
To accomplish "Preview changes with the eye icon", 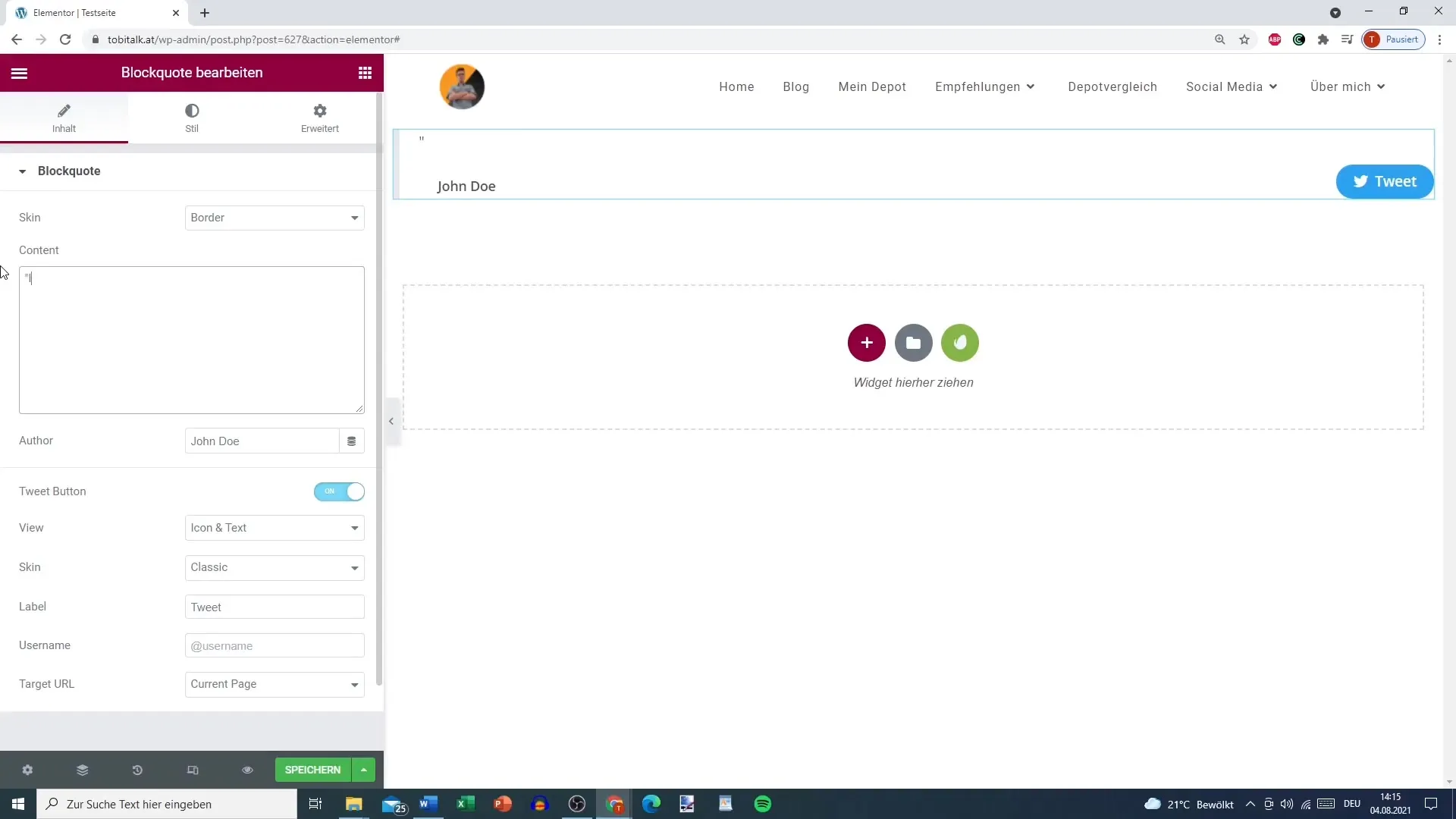I will (247, 770).
